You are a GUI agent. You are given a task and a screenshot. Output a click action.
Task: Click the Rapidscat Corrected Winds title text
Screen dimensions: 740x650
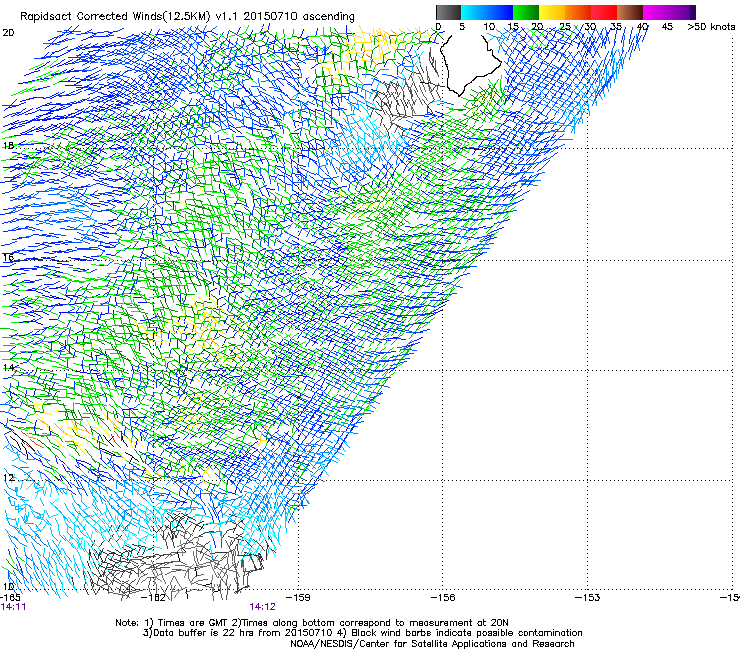pyautogui.click(x=187, y=17)
